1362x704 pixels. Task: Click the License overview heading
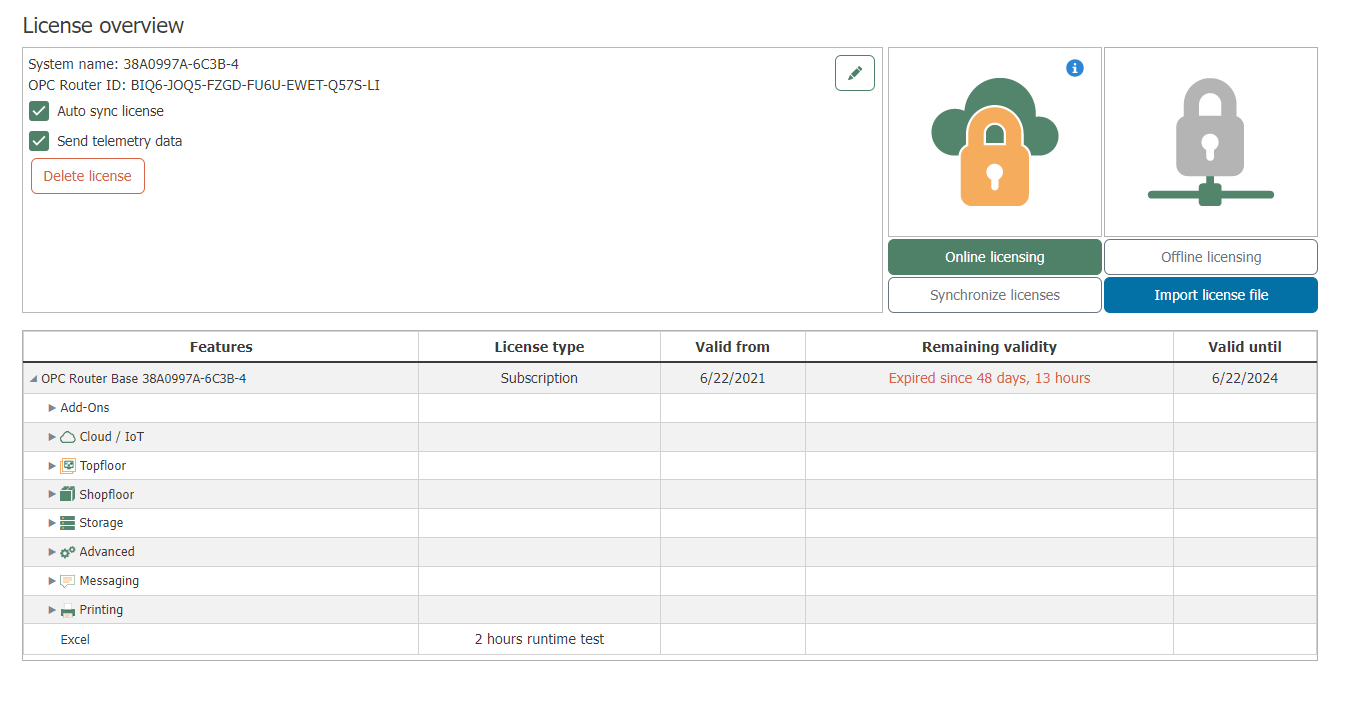pos(103,25)
